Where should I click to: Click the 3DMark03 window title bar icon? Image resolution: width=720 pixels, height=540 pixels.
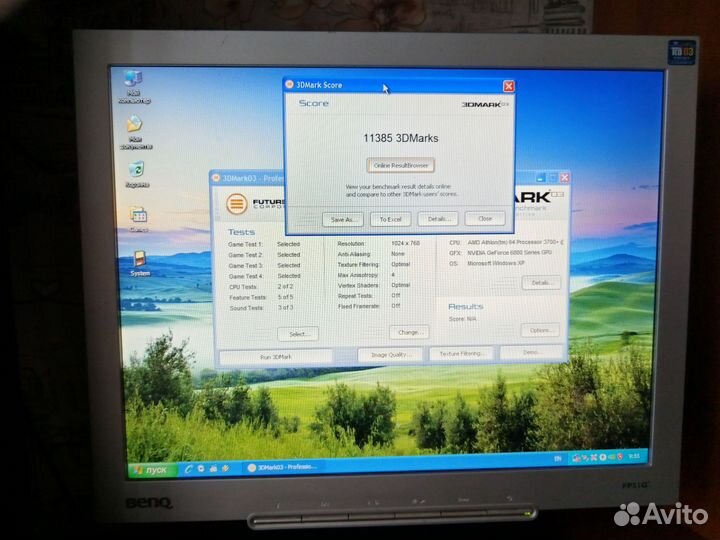[216, 178]
